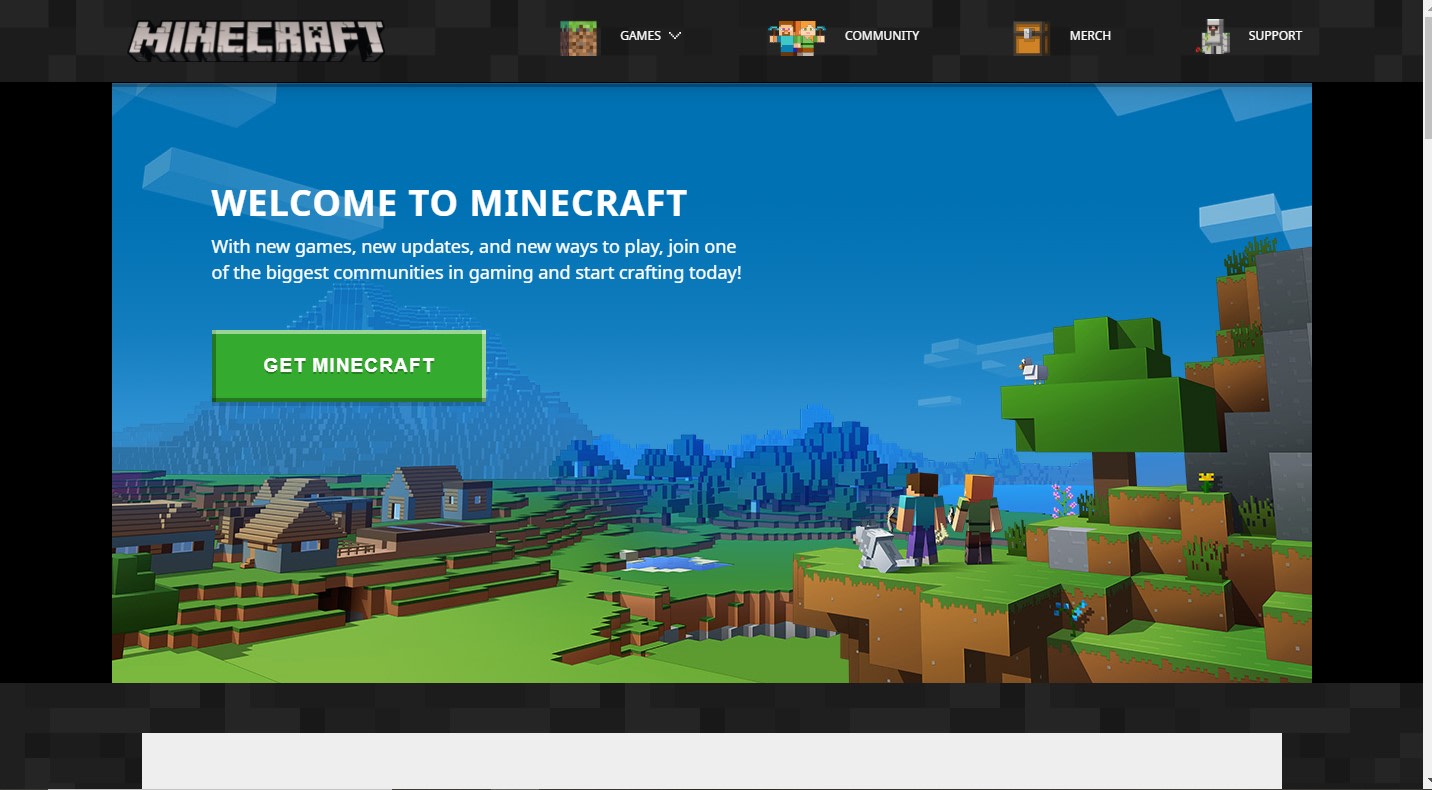This screenshot has height=790, width=1432.
Task: Open the Games menu
Action: click(640, 35)
